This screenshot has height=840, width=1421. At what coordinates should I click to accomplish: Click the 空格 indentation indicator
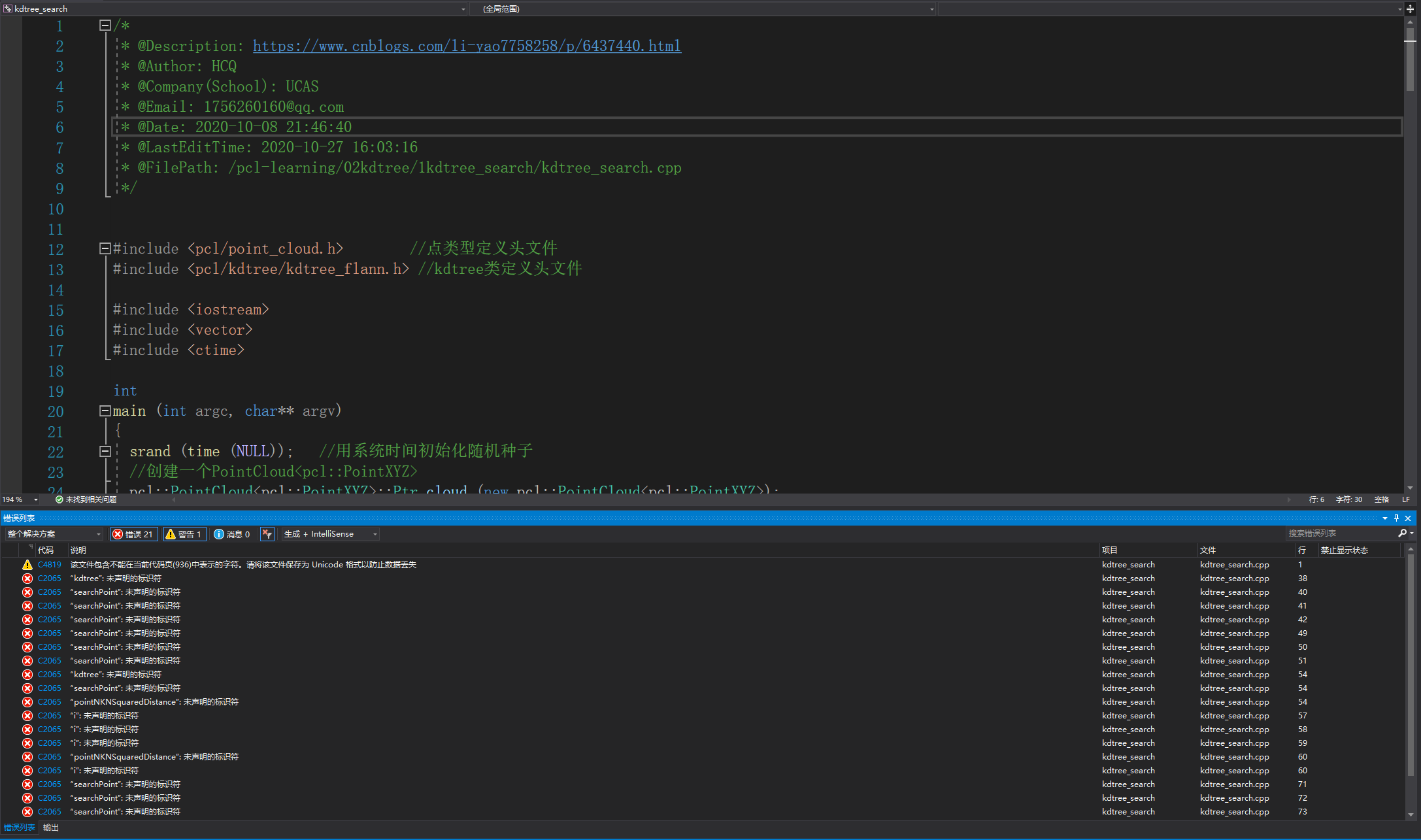pyautogui.click(x=1381, y=499)
